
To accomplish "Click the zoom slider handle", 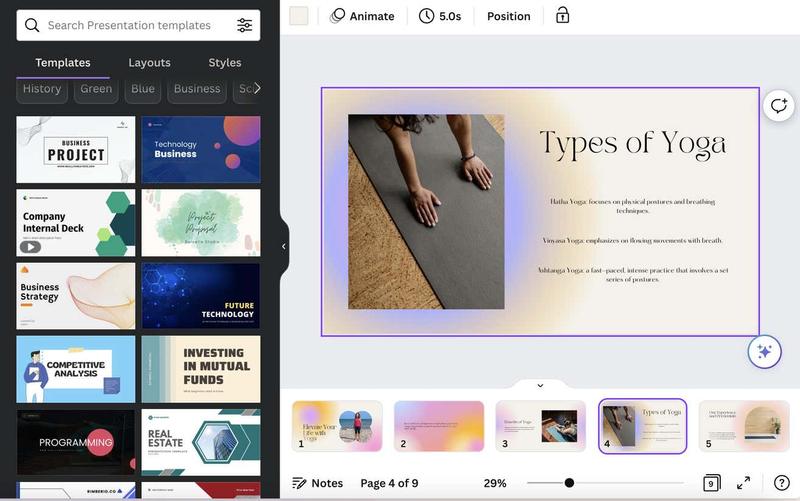I will (x=569, y=483).
